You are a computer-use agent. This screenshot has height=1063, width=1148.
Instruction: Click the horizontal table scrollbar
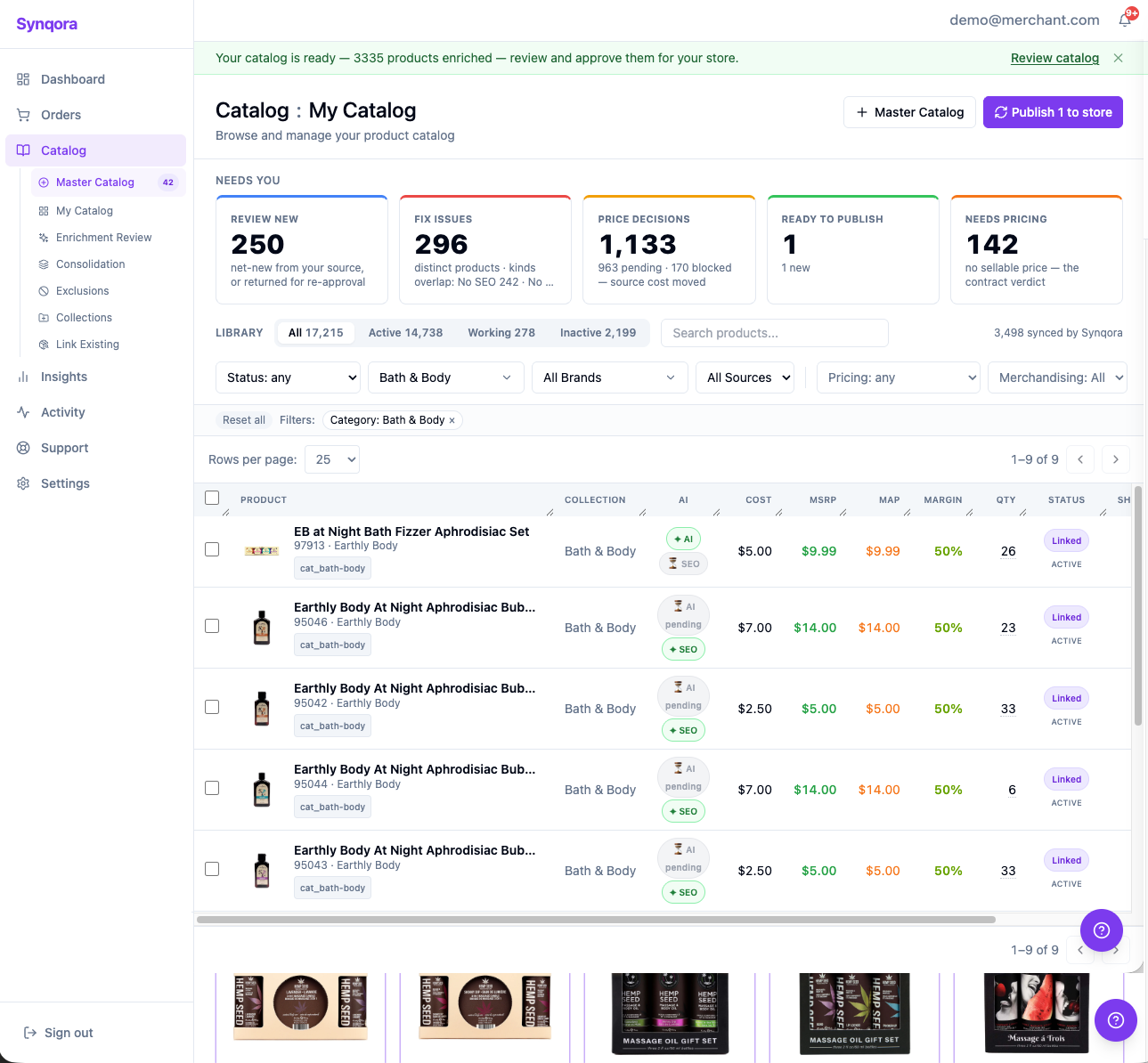point(596,920)
